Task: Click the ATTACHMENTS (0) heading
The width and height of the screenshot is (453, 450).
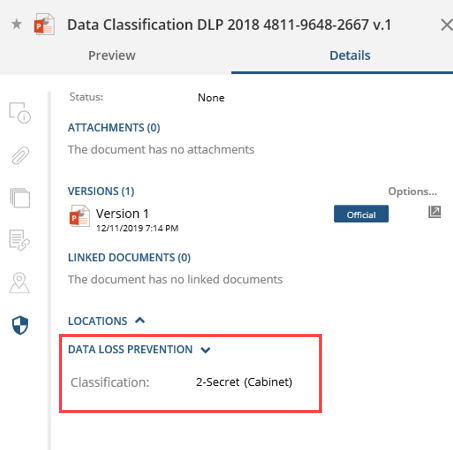Action: (114, 128)
